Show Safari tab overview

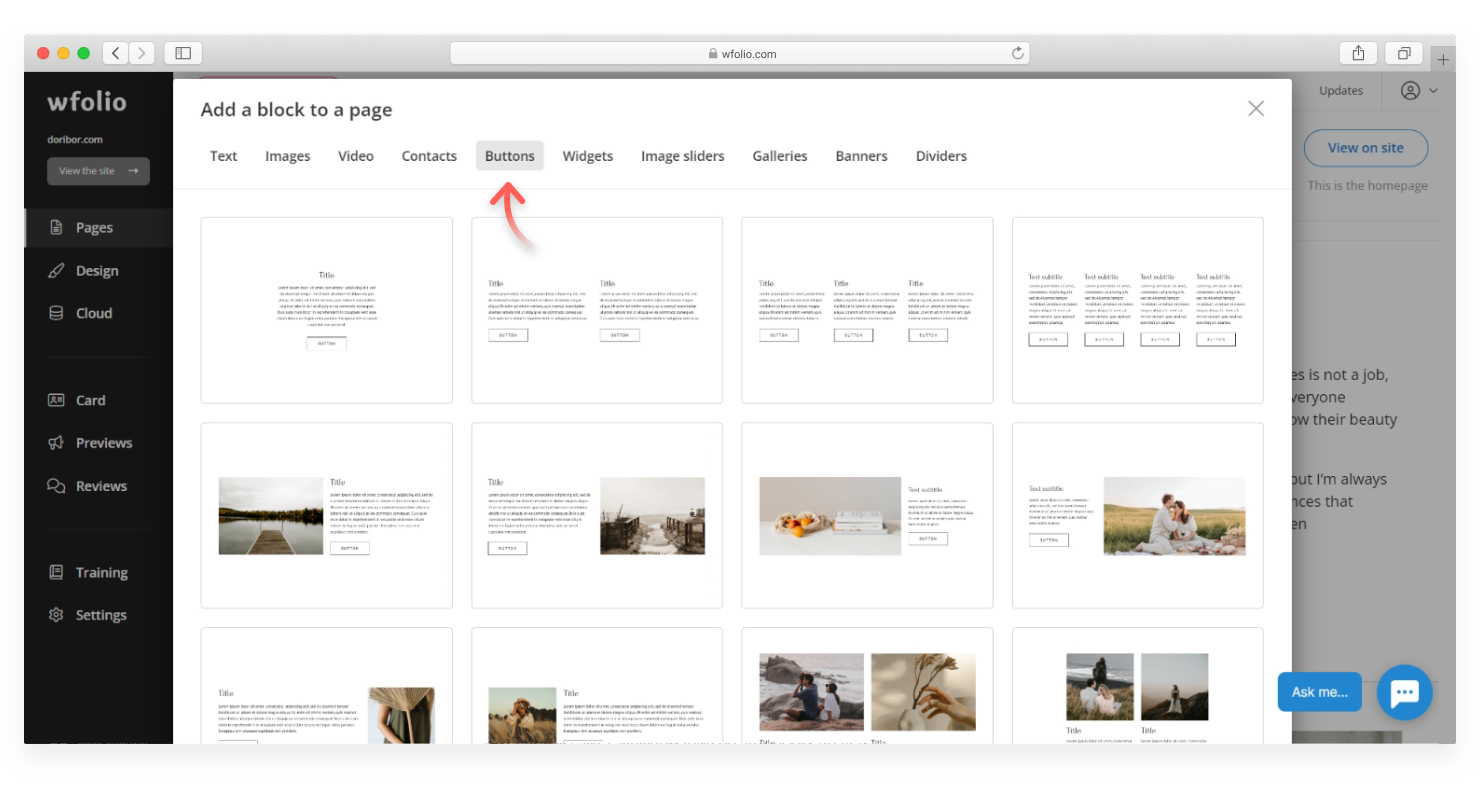[1404, 53]
